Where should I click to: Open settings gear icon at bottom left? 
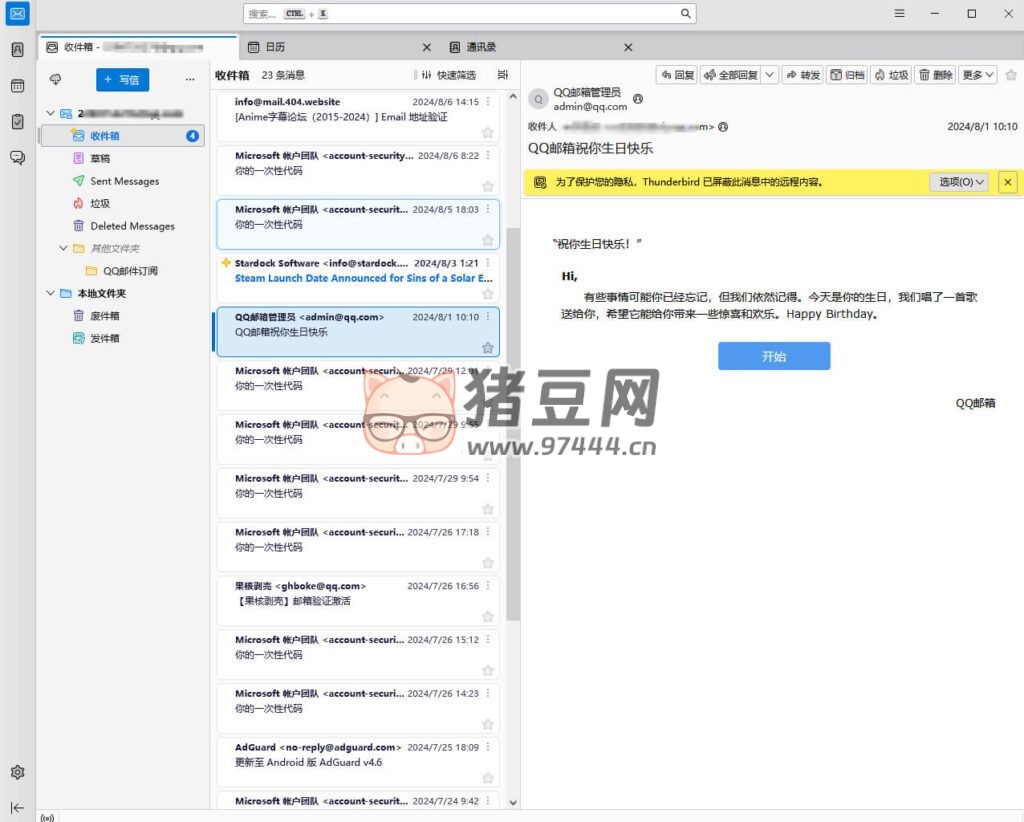(x=17, y=772)
